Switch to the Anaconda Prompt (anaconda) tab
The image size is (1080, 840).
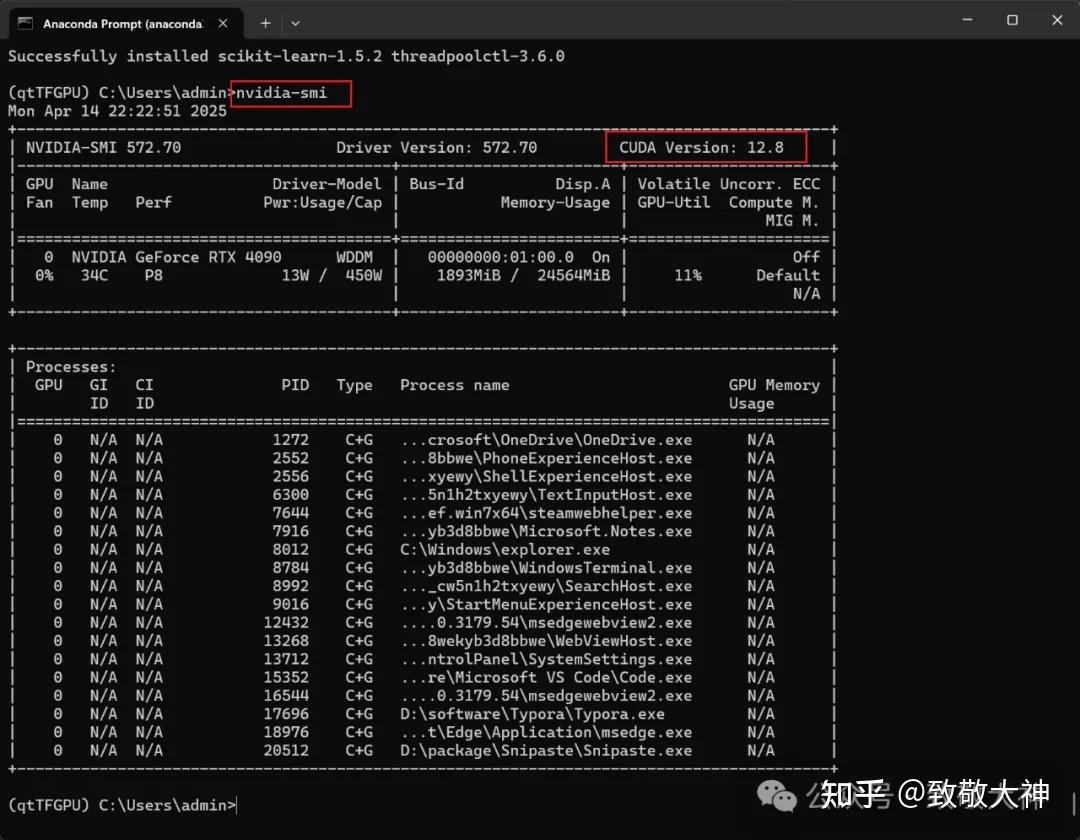120,22
